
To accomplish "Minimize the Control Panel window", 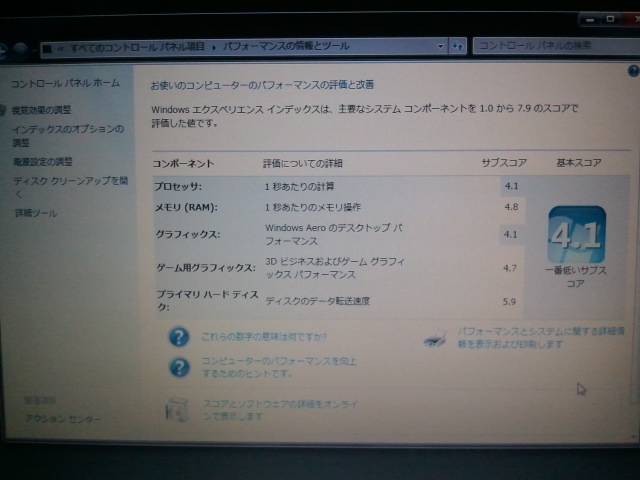I will pos(590,20).
